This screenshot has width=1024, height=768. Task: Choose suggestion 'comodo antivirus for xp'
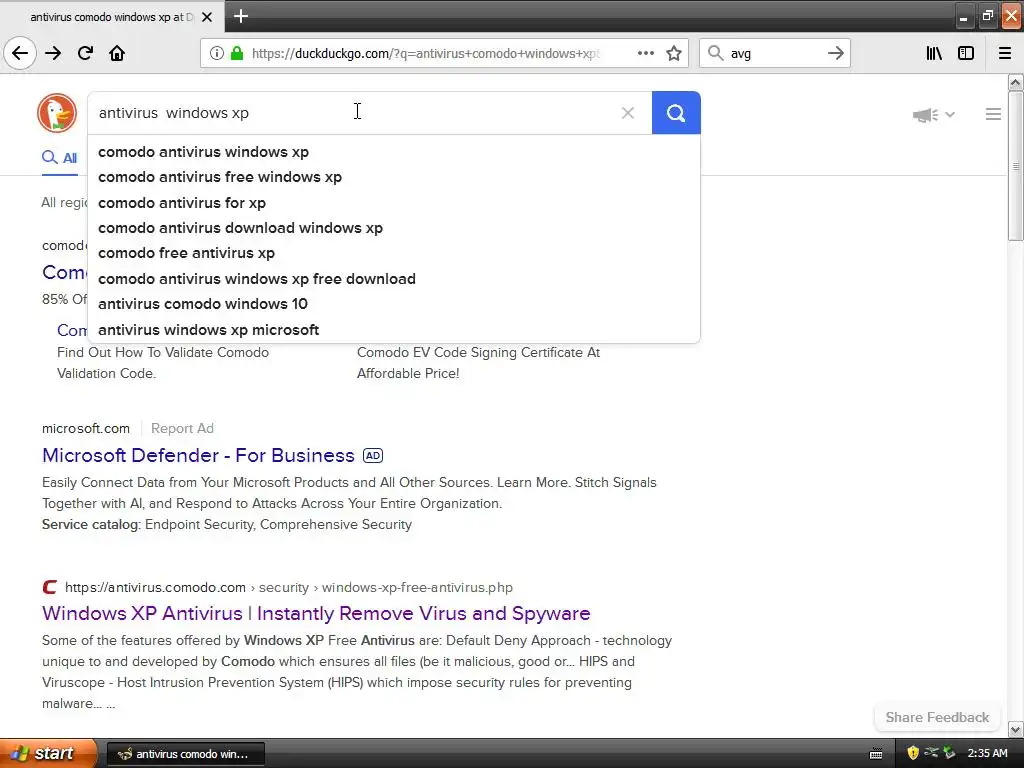click(394, 202)
